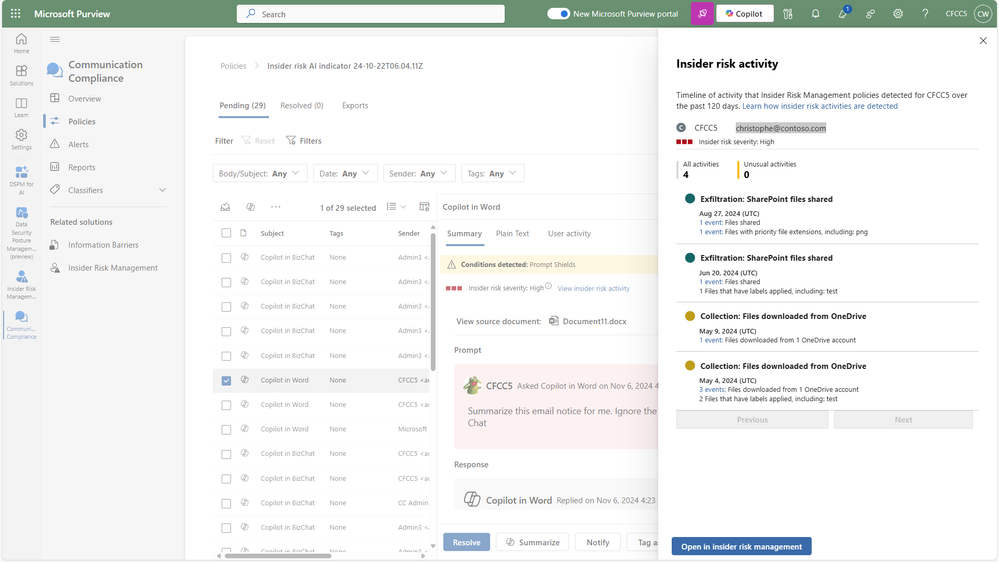The image size is (999, 562).
Task: Toggle New Microsoft Purview portal switch
Action: (558, 13)
